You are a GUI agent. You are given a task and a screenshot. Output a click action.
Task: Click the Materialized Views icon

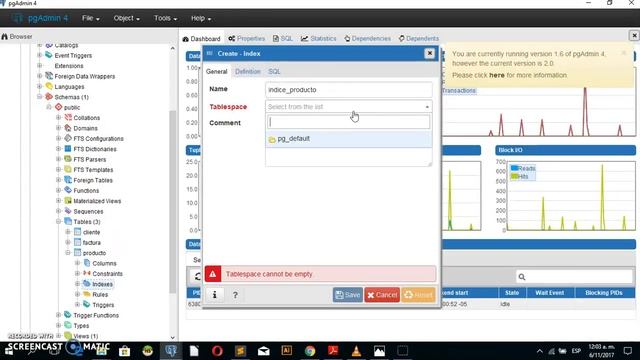click(68, 201)
